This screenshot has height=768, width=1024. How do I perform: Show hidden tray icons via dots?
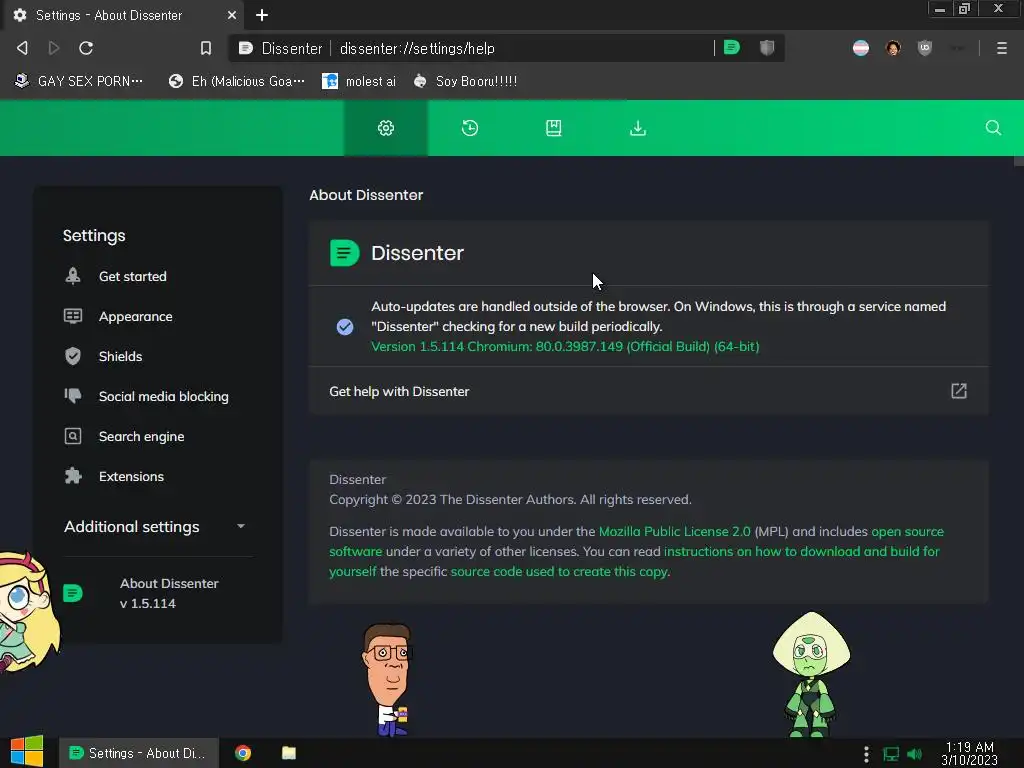pos(866,754)
